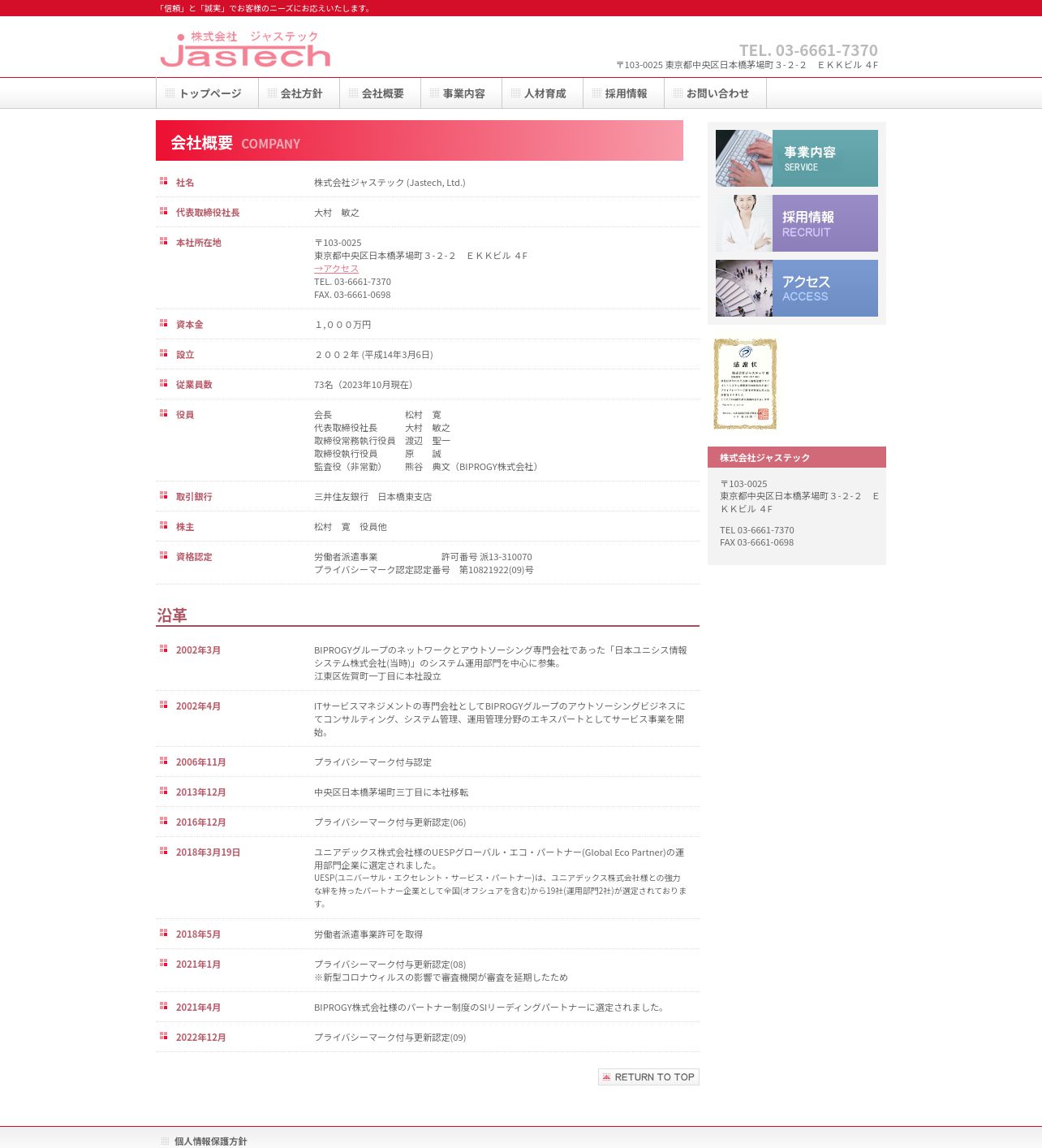Click the RETURN TO TOP button

648,1077
